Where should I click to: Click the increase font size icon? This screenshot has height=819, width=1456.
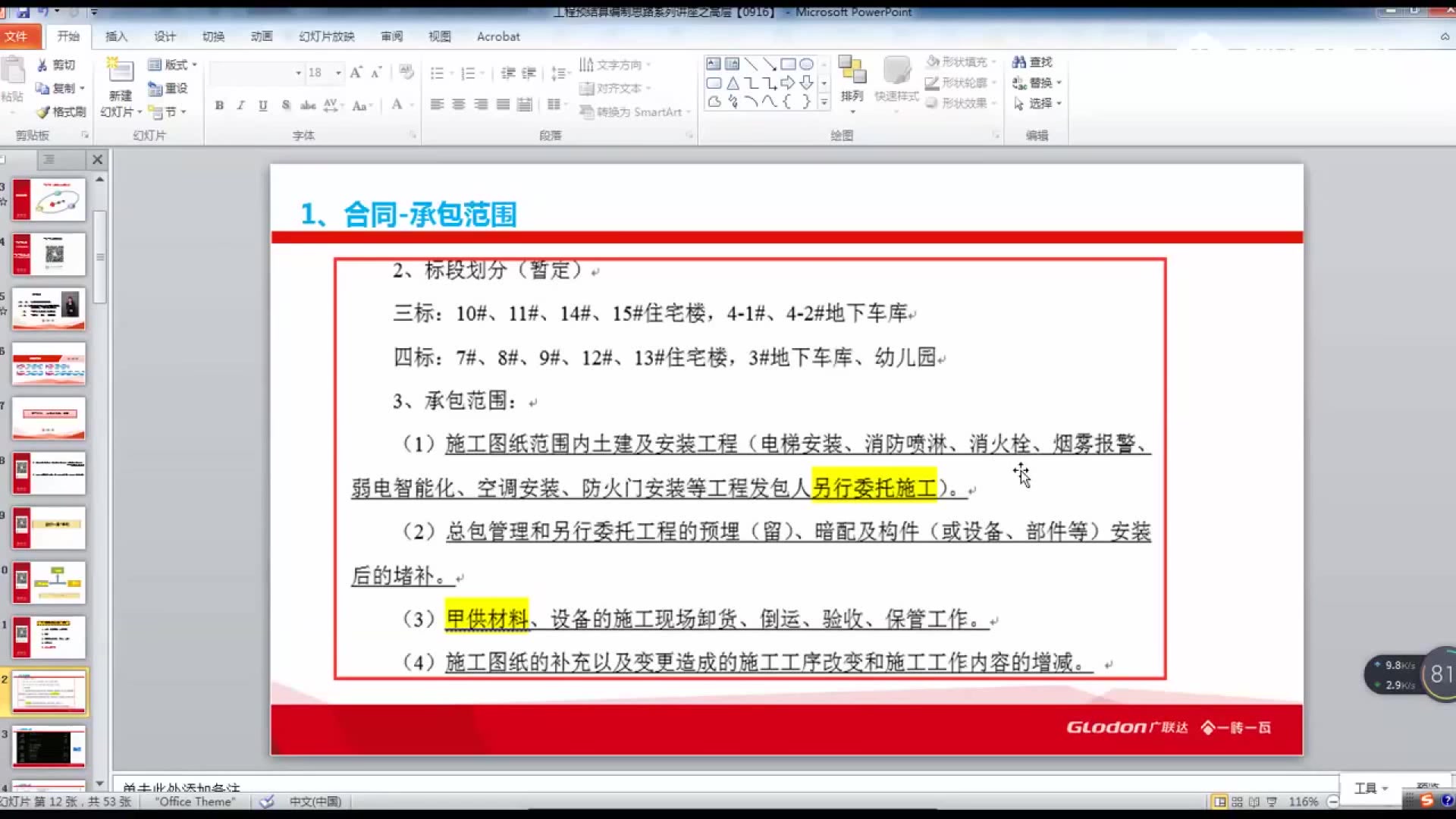[356, 73]
